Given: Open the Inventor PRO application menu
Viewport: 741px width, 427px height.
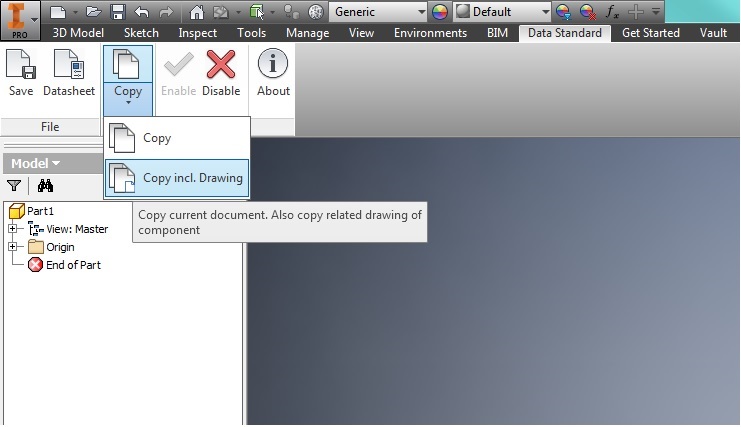Looking at the screenshot, I should (x=19, y=20).
